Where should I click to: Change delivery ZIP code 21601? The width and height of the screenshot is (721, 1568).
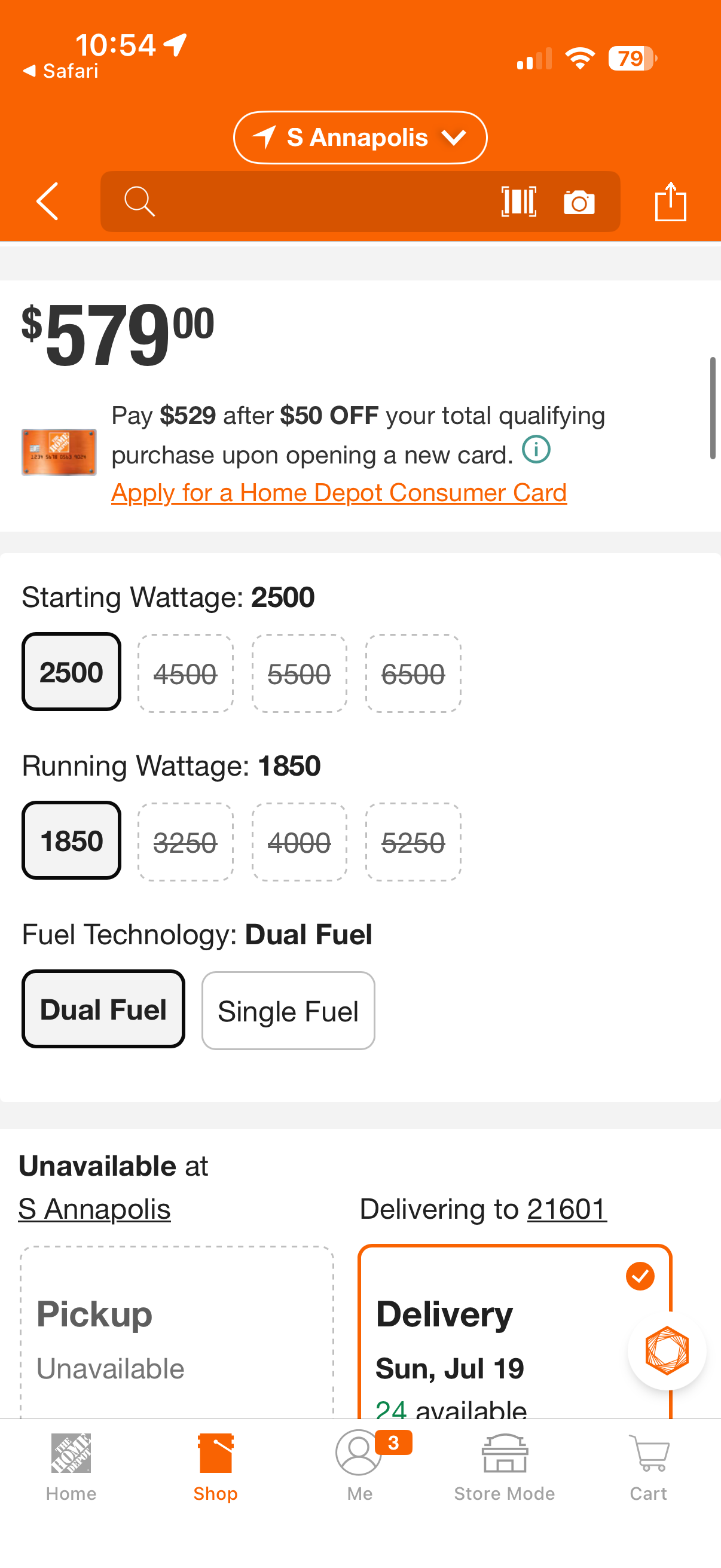pyautogui.click(x=567, y=1209)
